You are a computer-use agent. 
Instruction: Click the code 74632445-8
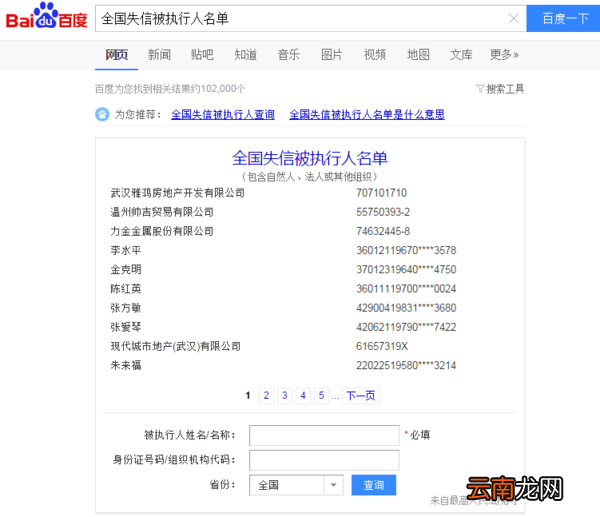pyautogui.click(x=383, y=231)
